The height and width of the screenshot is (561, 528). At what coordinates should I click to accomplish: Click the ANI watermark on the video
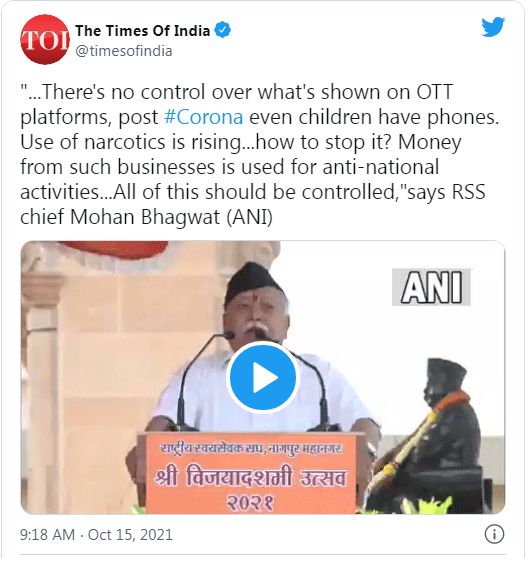pos(431,287)
